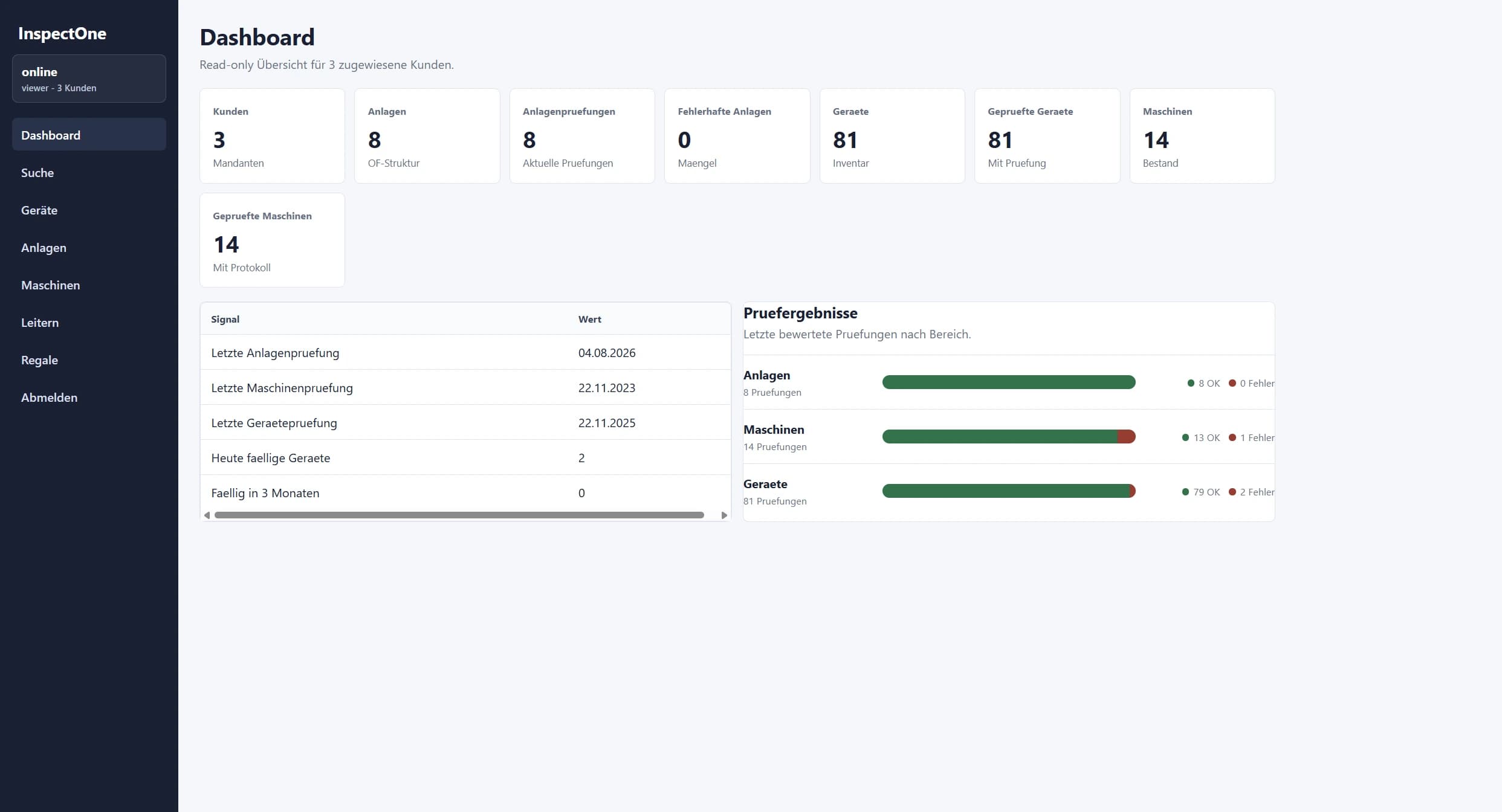This screenshot has height=812, width=1502.
Task: Click the online viewer account box
Action: point(89,79)
